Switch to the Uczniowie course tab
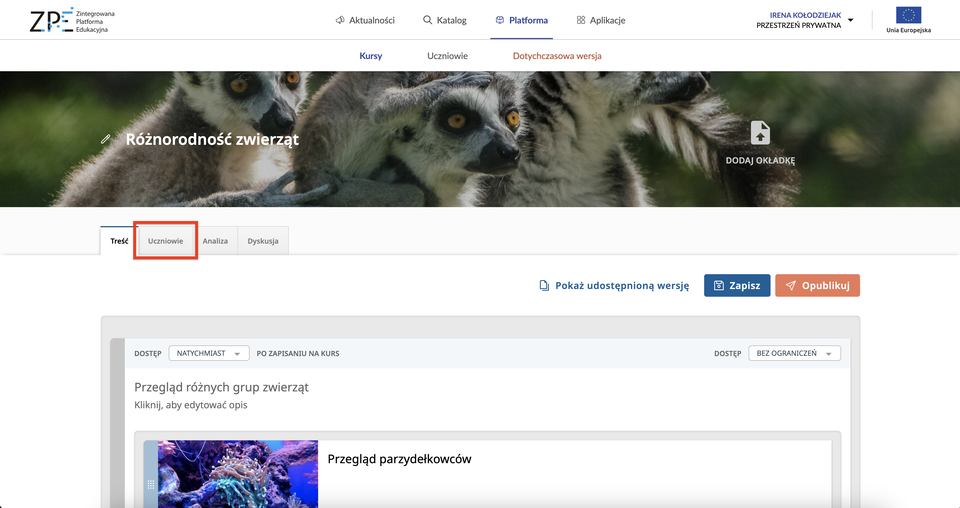 [166, 241]
